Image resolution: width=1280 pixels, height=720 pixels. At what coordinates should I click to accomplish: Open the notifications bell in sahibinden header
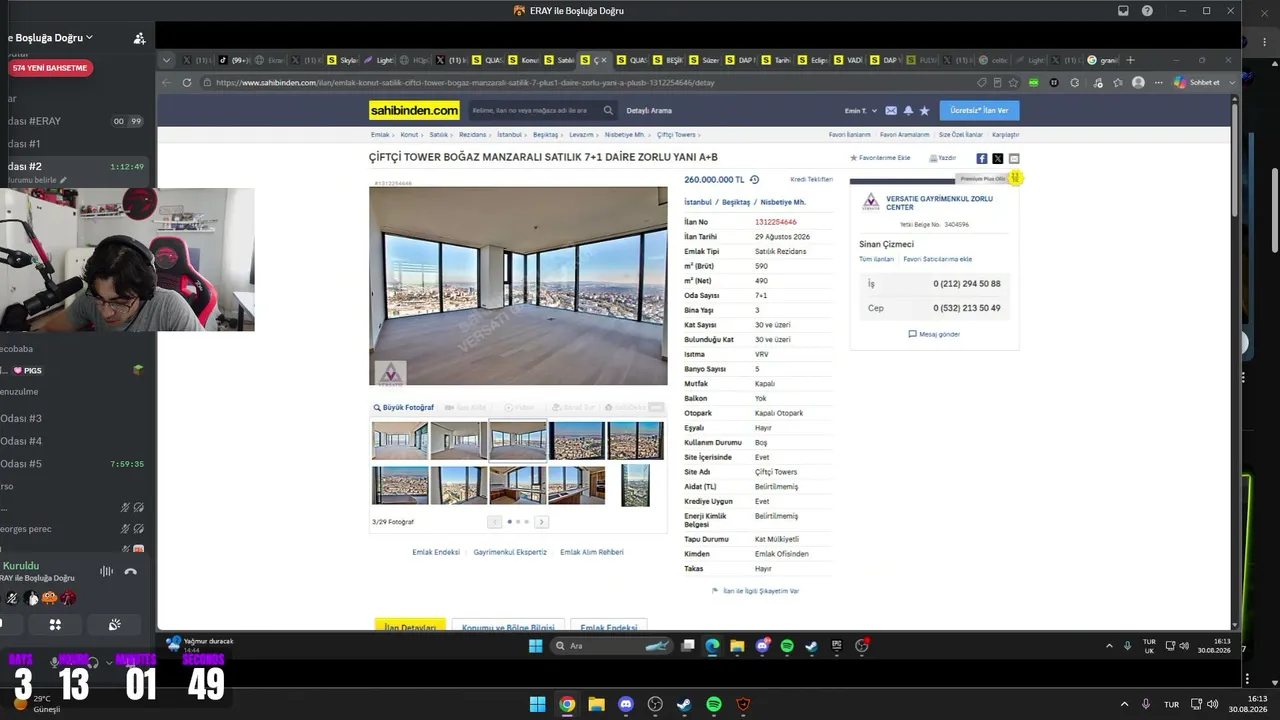[908, 110]
